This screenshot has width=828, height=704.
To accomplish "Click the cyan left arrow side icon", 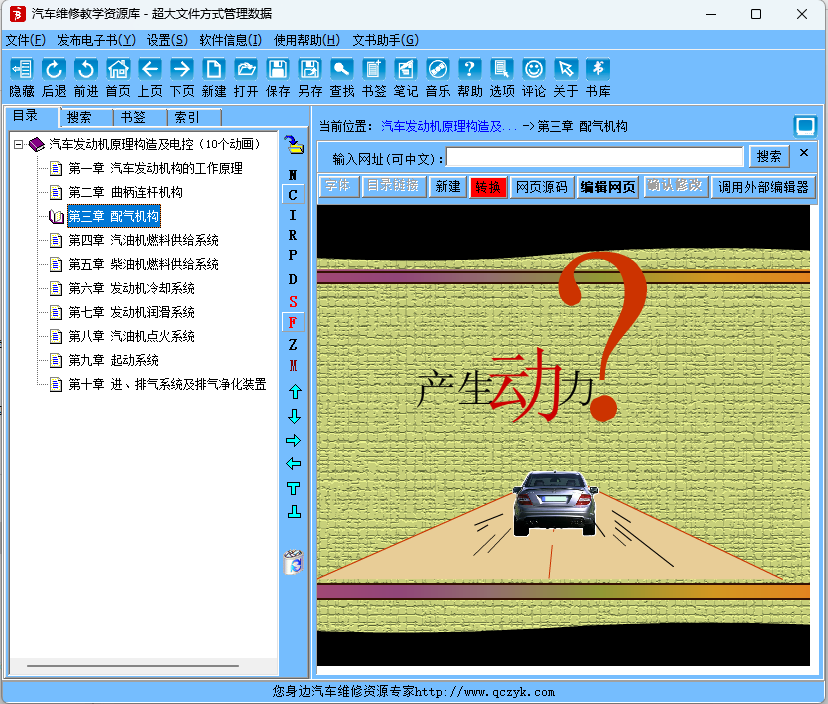I will [294, 464].
